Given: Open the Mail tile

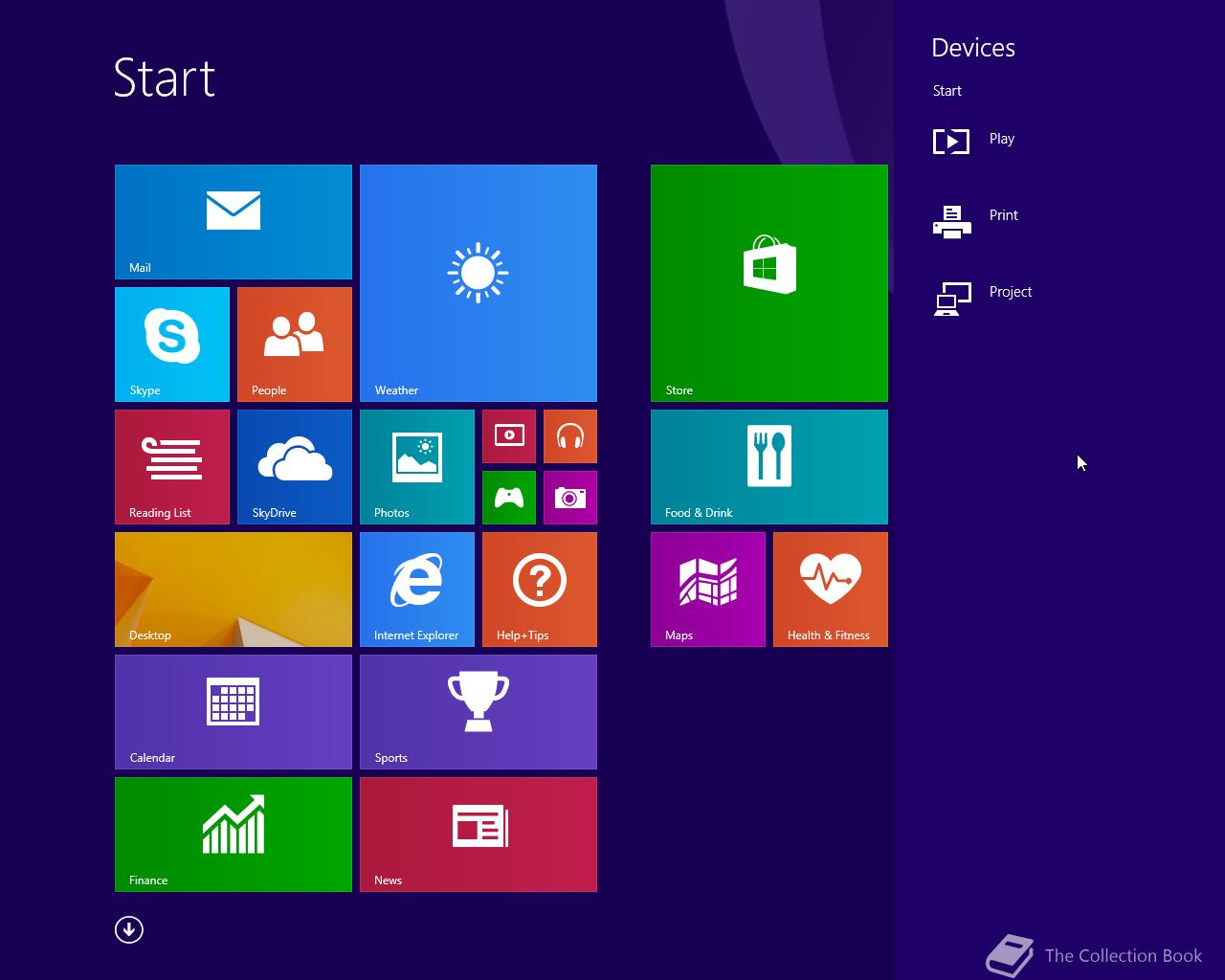Looking at the screenshot, I should pyautogui.click(x=234, y=222).
